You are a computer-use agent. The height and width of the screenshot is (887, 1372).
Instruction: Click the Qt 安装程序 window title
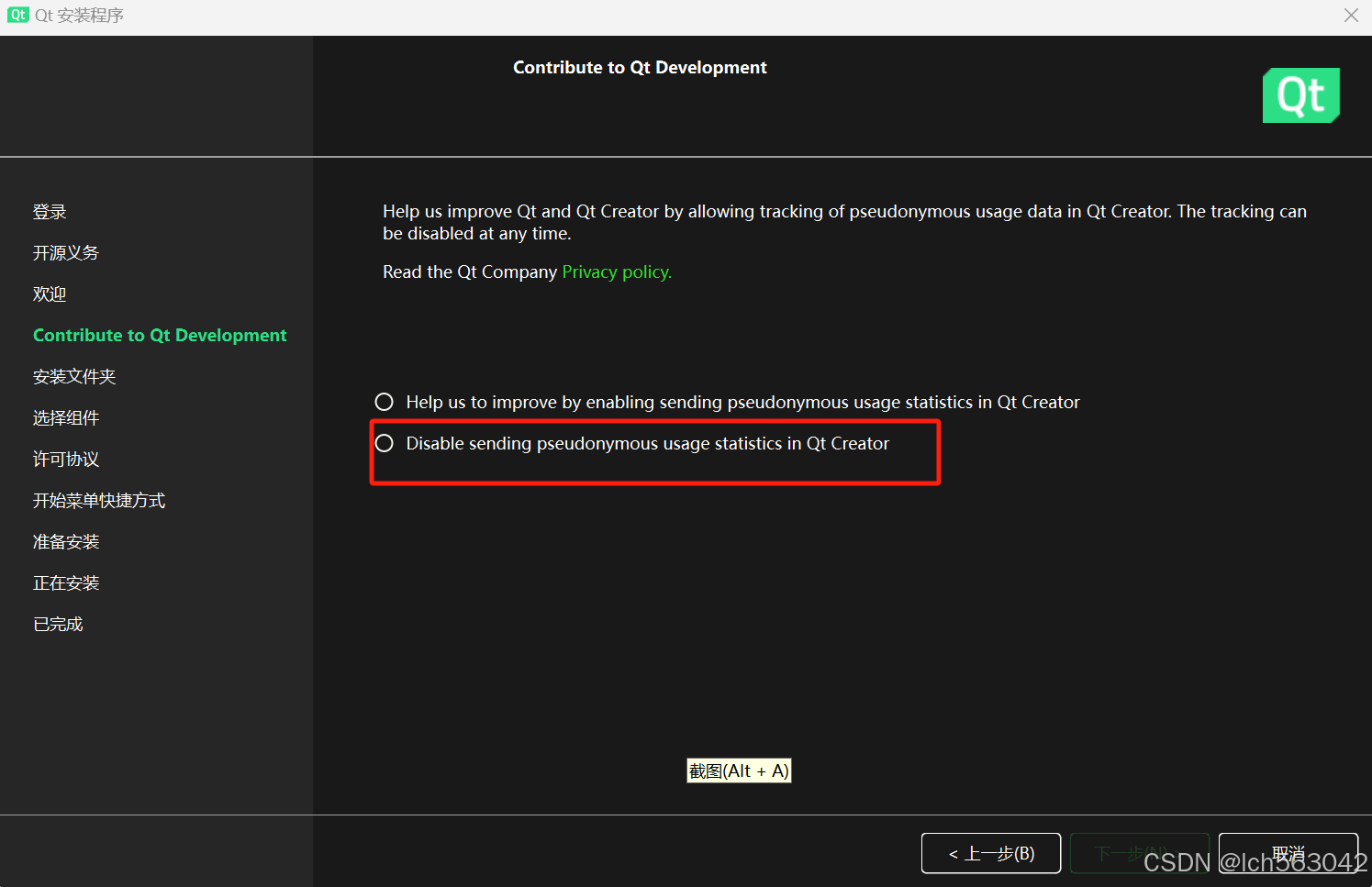click(79, 16)
